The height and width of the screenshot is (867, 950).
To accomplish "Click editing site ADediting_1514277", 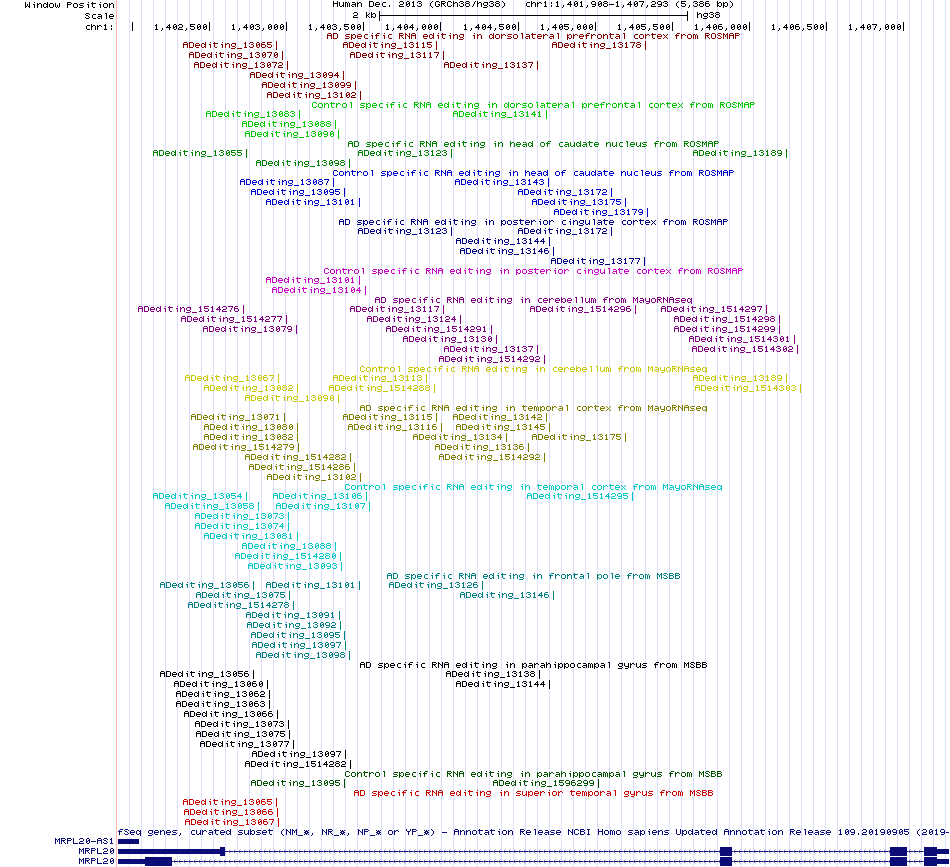I will point(234,319).
